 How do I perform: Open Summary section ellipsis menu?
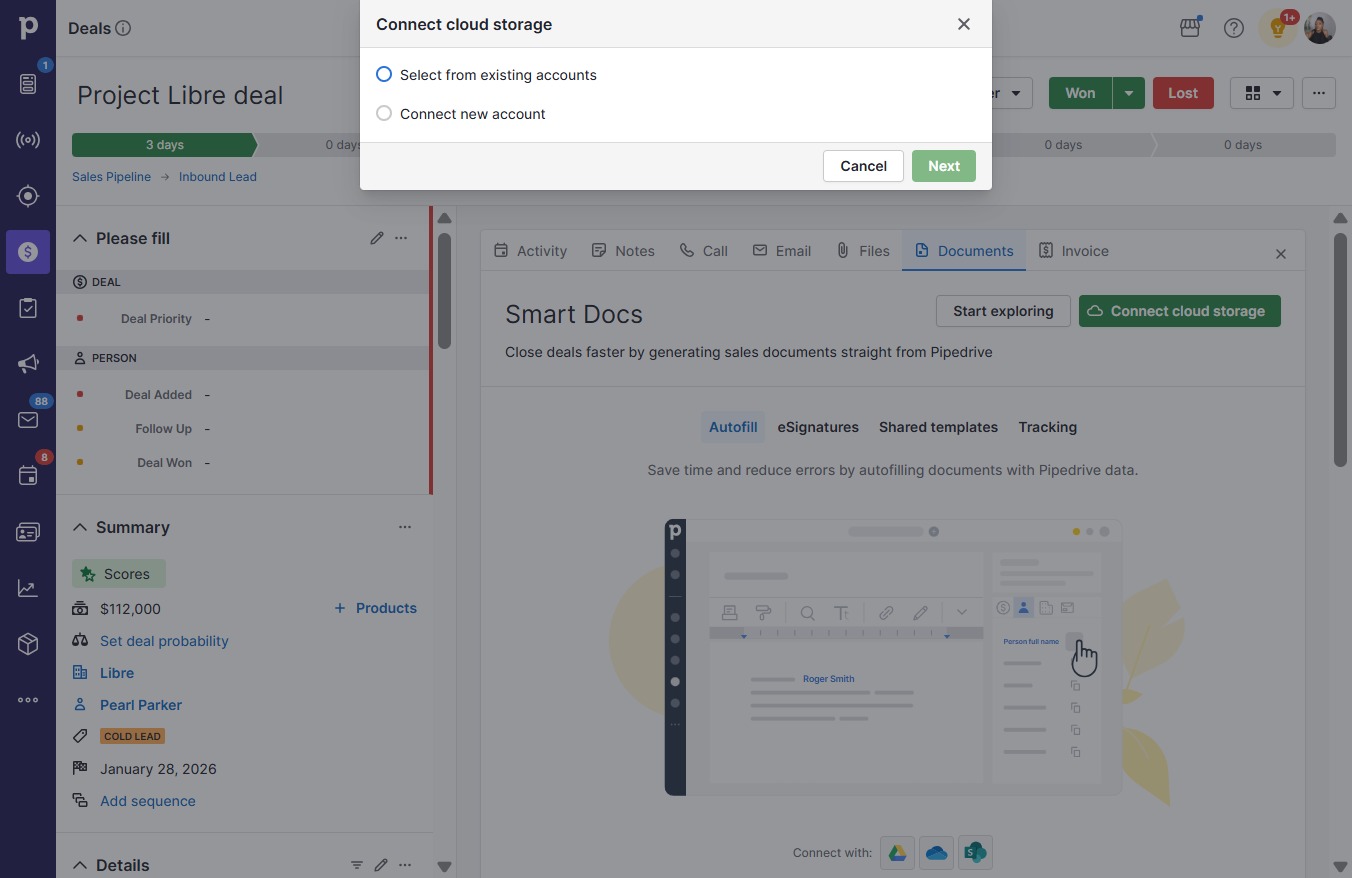pyautogui.click(x=405, y=527)
